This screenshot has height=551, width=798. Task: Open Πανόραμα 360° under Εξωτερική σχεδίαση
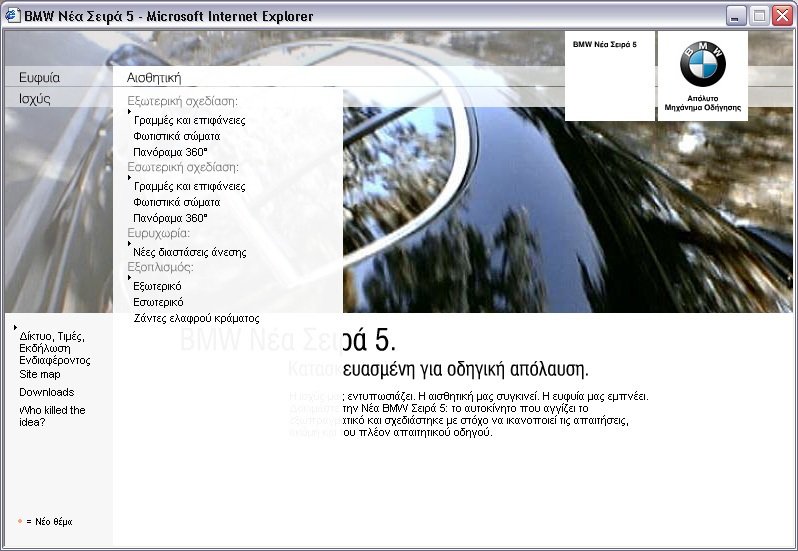pos(170,152)
